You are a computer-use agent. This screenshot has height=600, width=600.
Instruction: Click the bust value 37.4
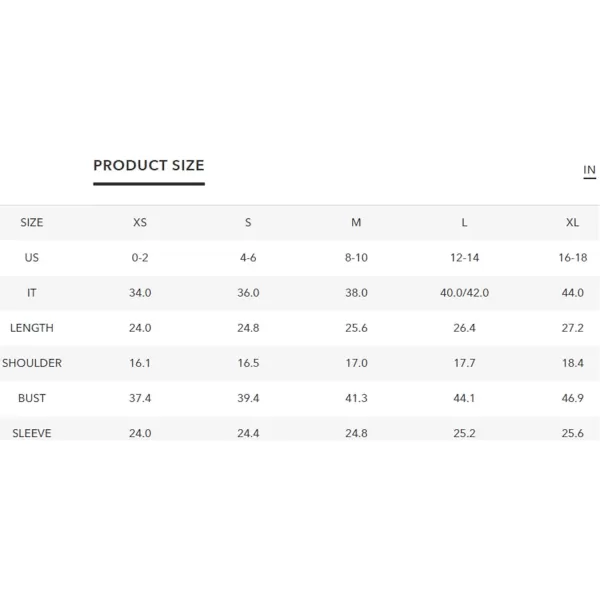click(x=140, y=398)
